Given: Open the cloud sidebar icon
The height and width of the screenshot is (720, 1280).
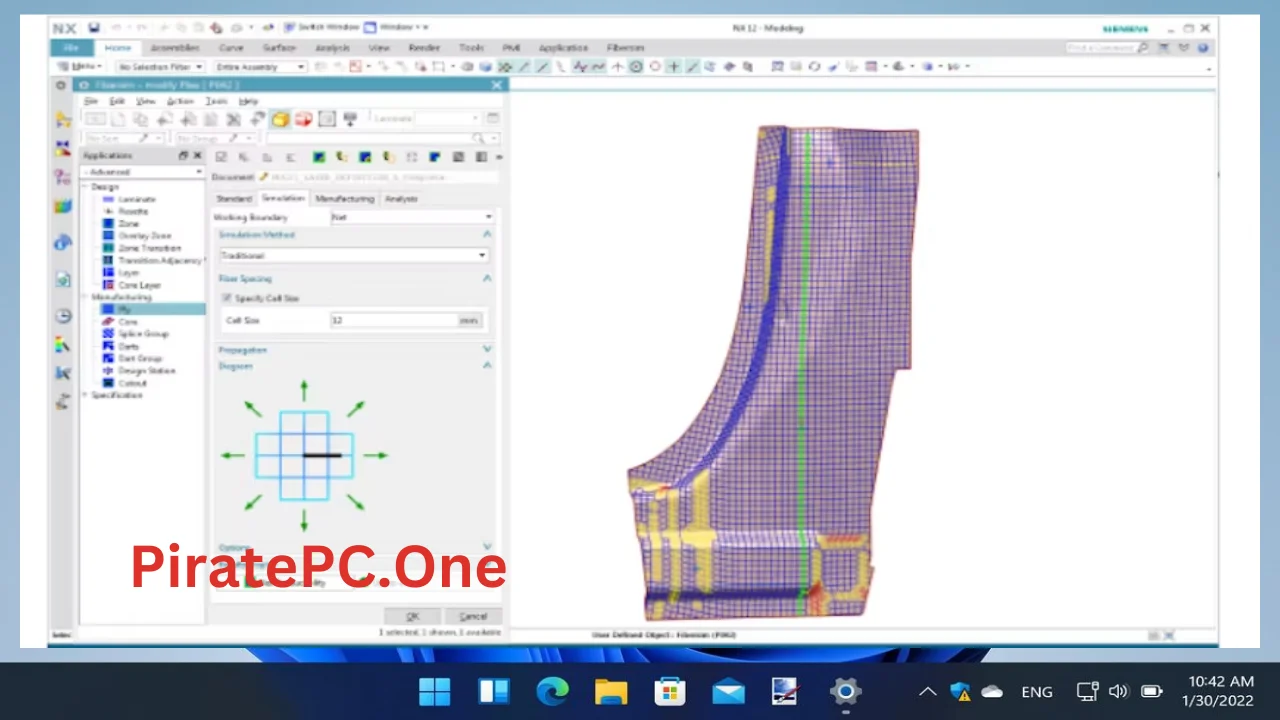Looking at the screenshot, I should click(x=63, y=242).
